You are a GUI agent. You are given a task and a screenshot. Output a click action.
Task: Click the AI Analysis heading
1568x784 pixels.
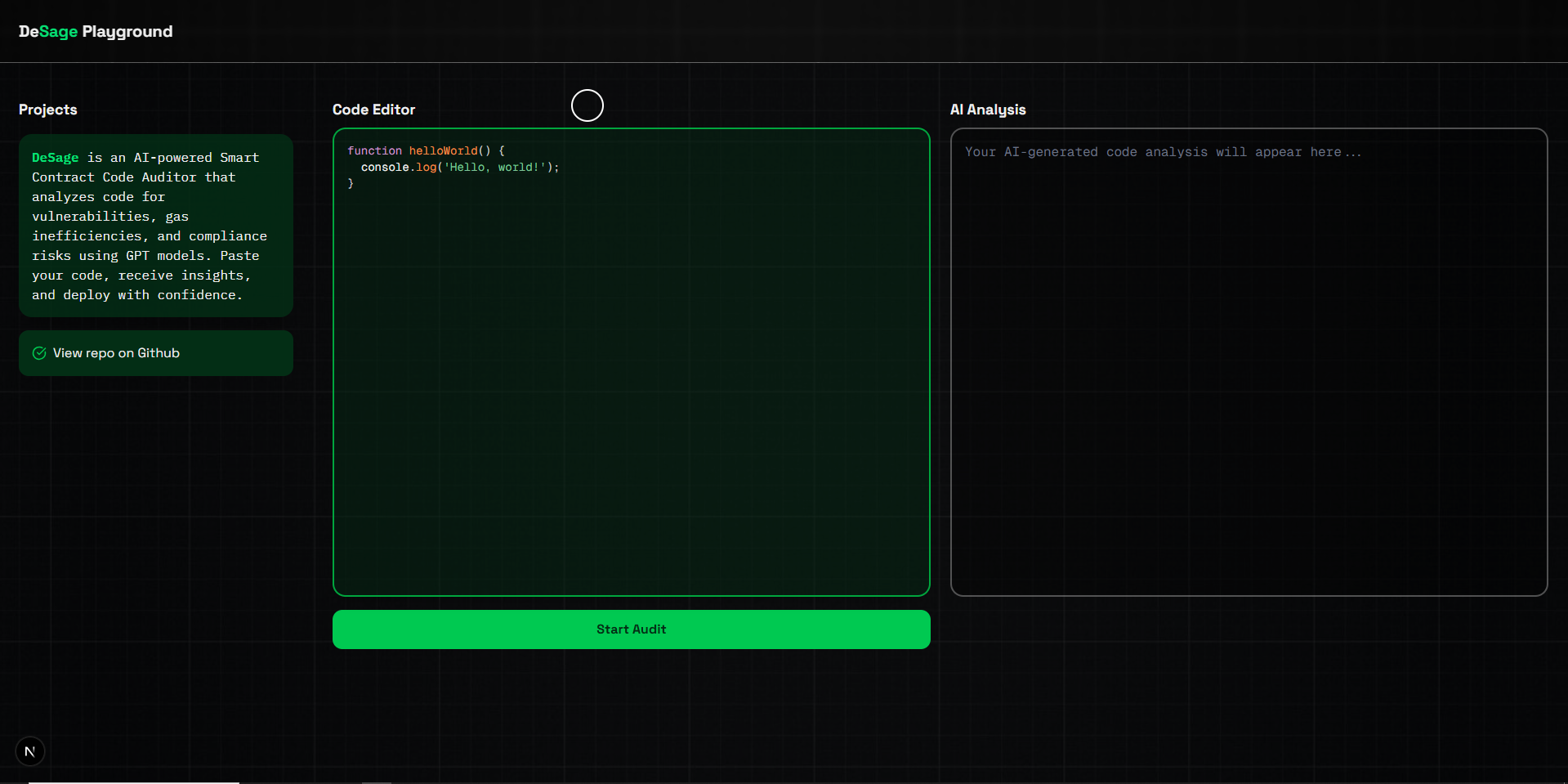(x=988, y=110)
